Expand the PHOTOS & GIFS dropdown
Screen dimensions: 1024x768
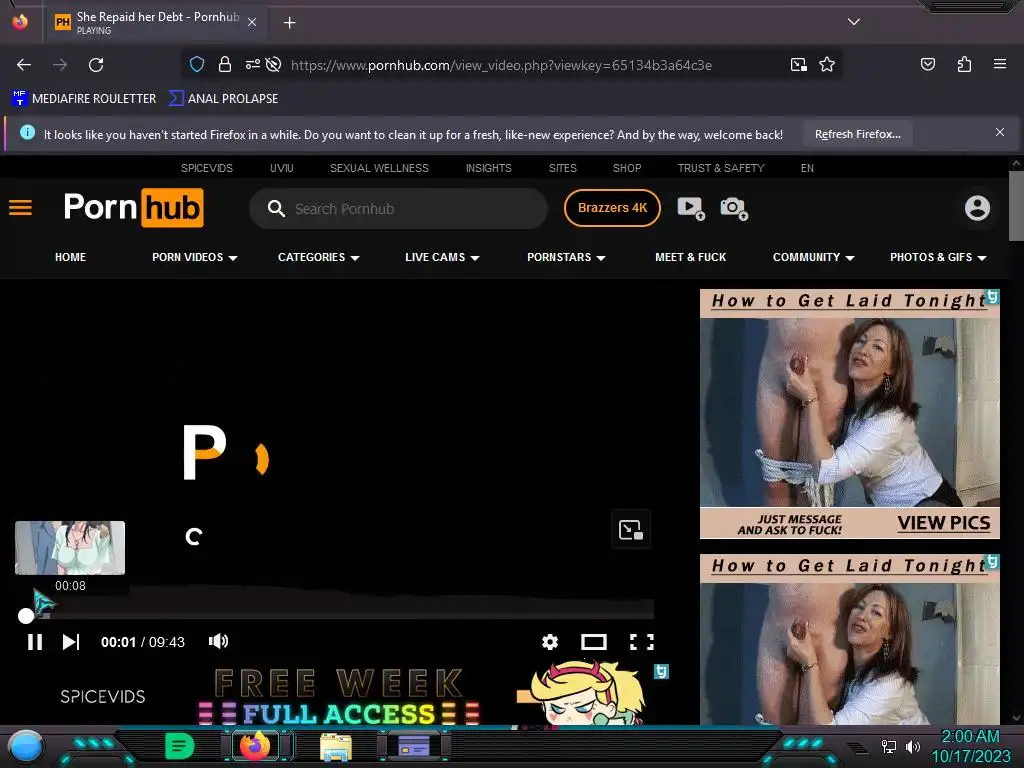938,257
